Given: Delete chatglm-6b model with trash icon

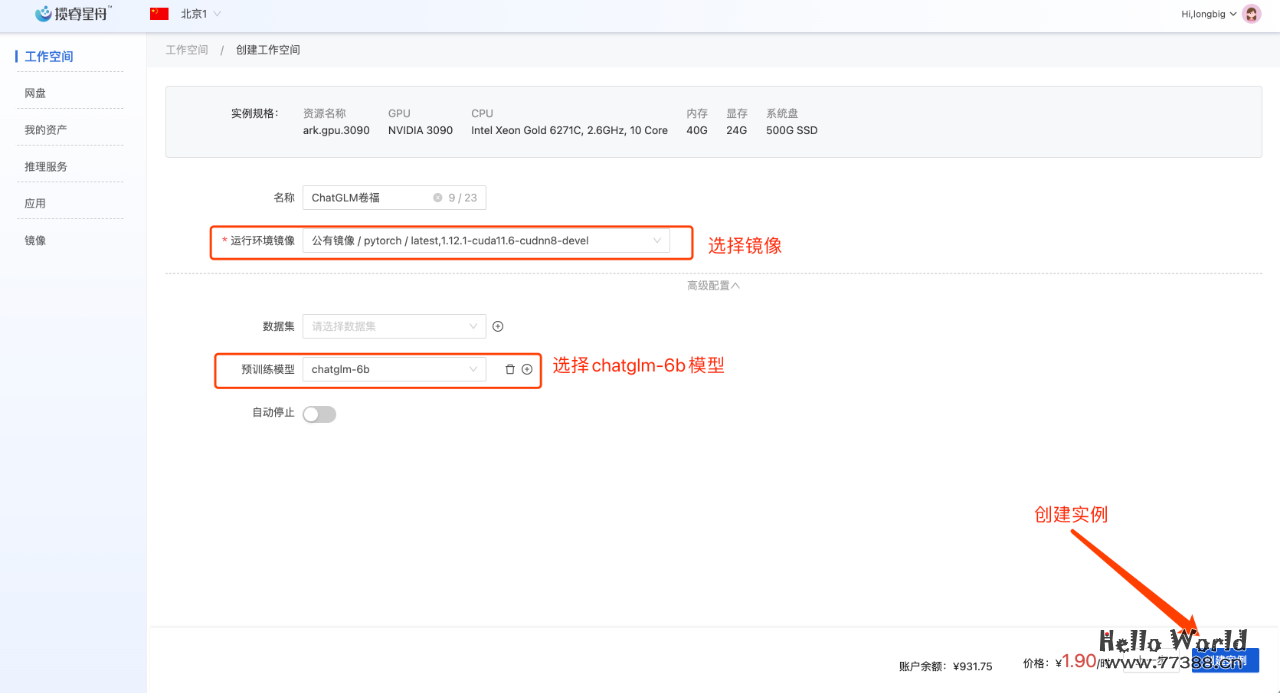Looking at the screenshot, I should click(x=510, y=370).
